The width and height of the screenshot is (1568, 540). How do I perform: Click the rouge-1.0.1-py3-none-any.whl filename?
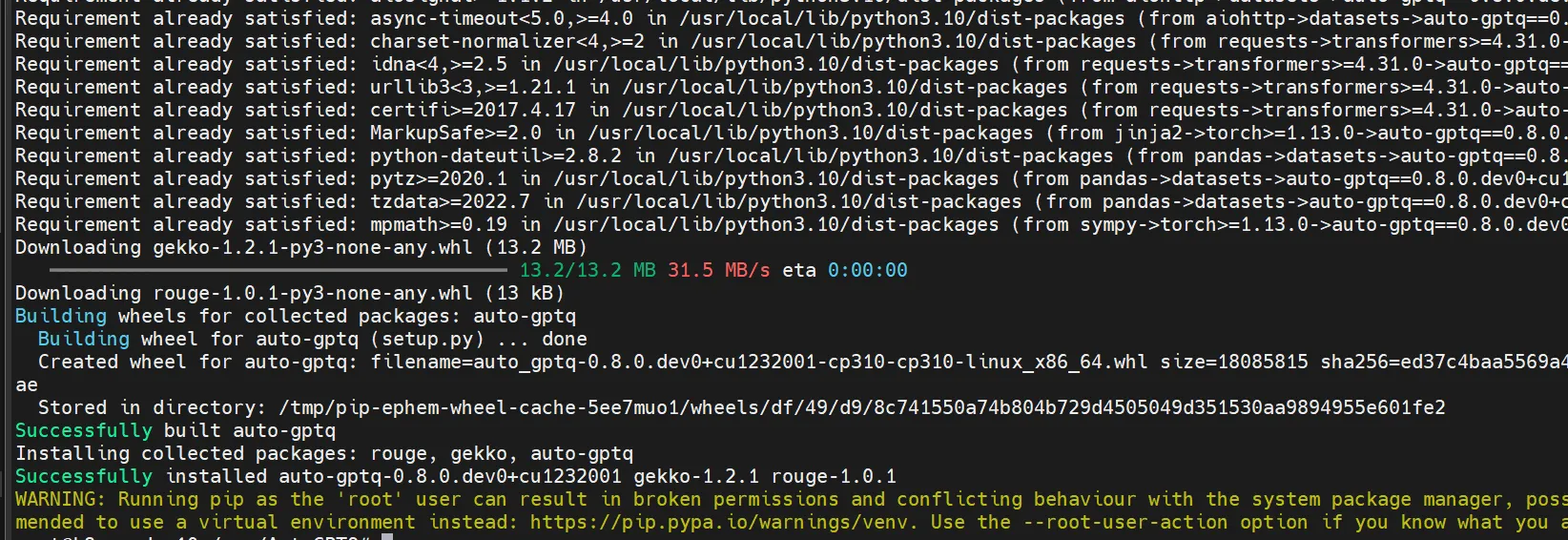(x=313, y=293)
